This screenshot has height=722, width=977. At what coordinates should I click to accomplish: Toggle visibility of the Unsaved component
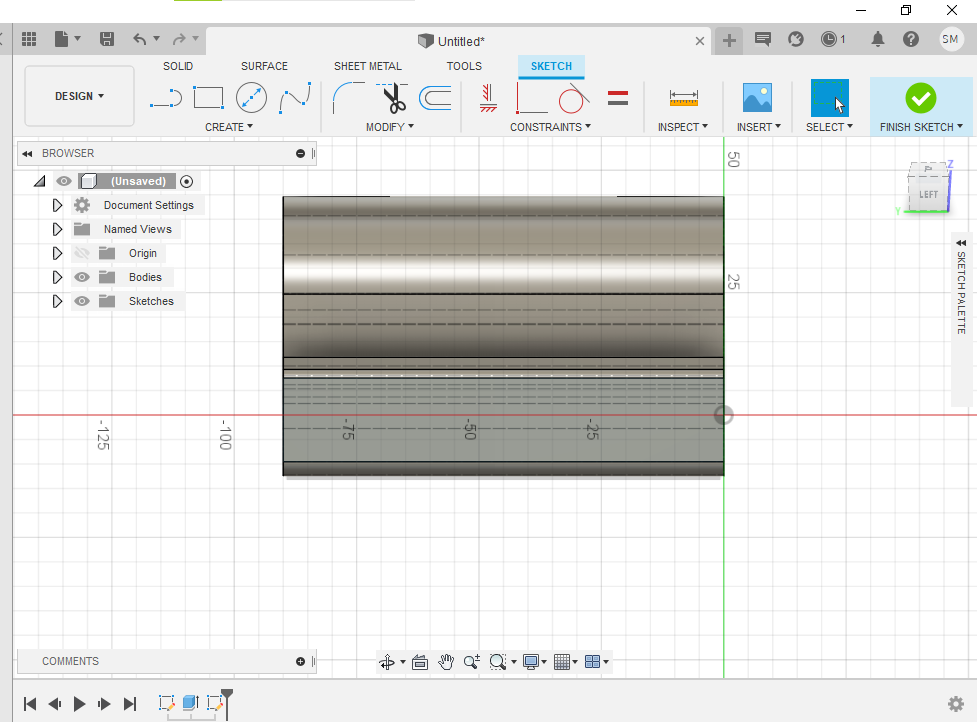point(64,181)
